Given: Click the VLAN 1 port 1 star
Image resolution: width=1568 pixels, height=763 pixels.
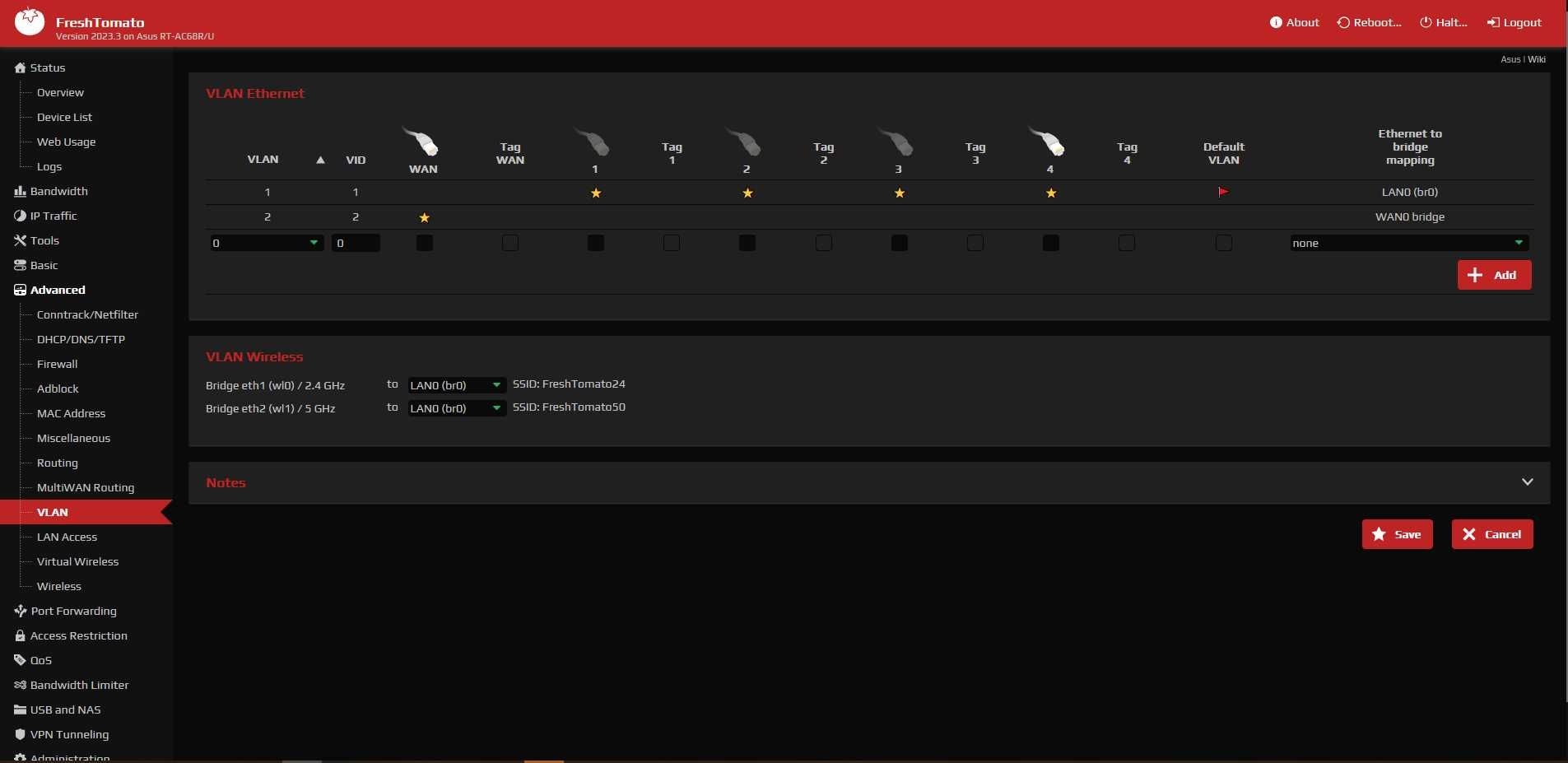Looking at the screenshot, I should pos(596,193).
